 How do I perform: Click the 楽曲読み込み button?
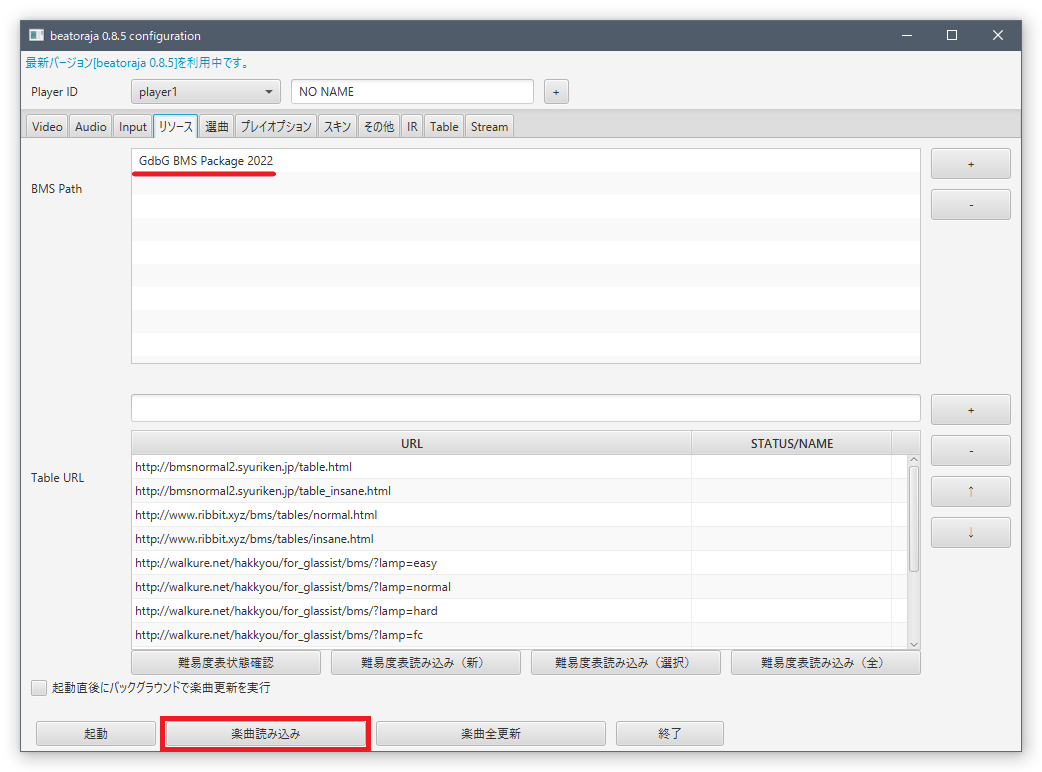pos(266,733)
